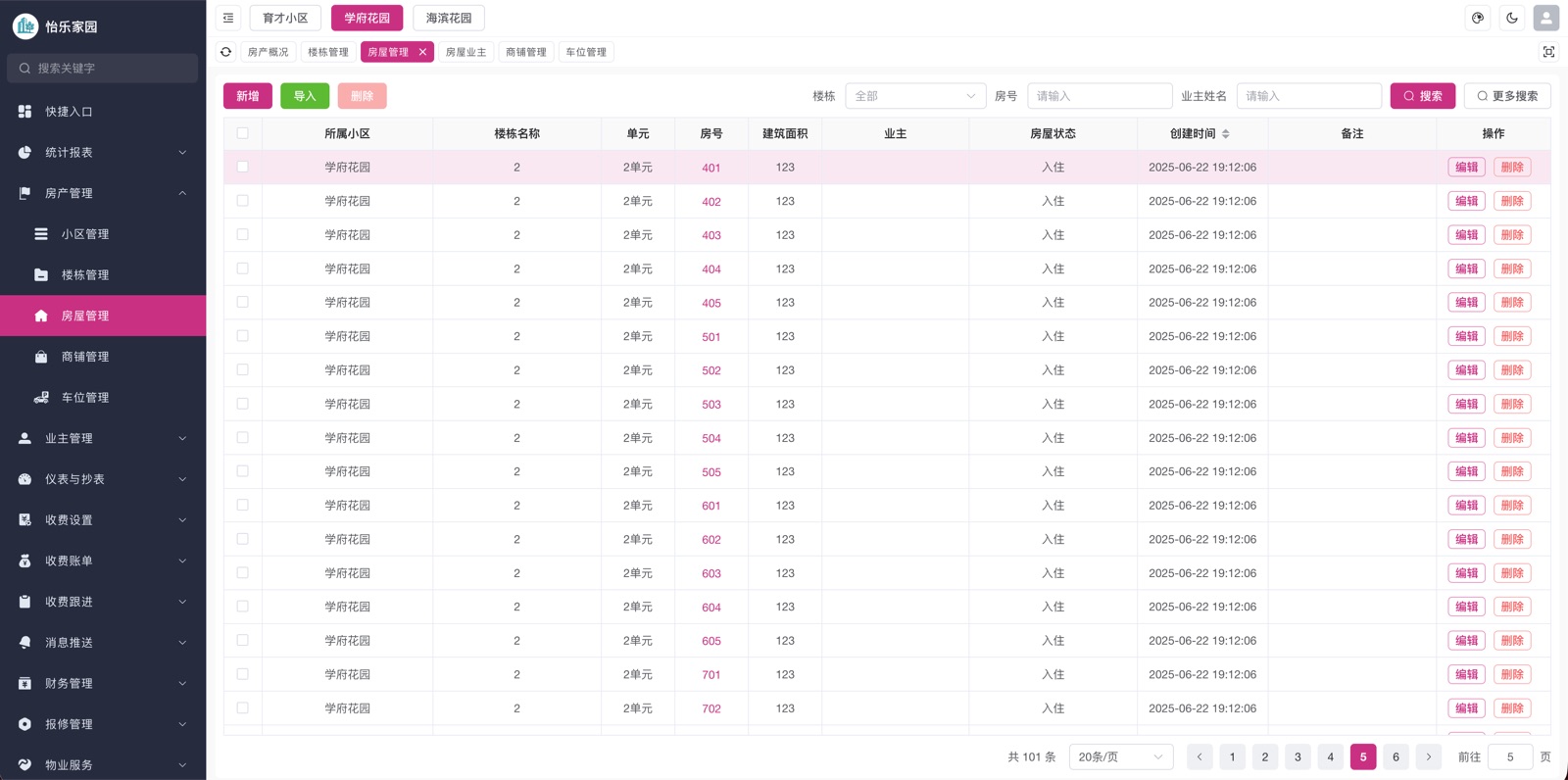Click 财务管理 icon in sidebar
Screen dimensions: 1568x780
(24, 683)
